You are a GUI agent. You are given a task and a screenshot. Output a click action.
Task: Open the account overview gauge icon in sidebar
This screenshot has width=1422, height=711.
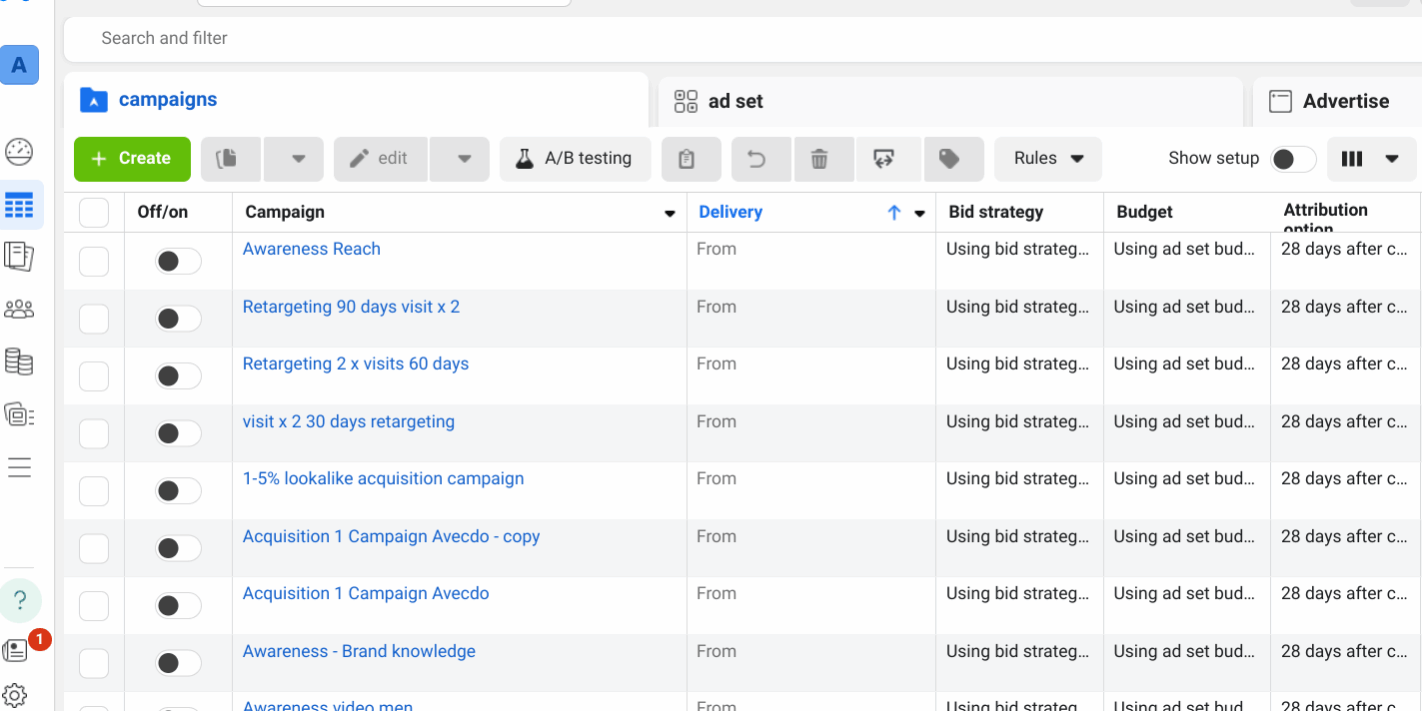pyautogui.click(x=19, y=152)
